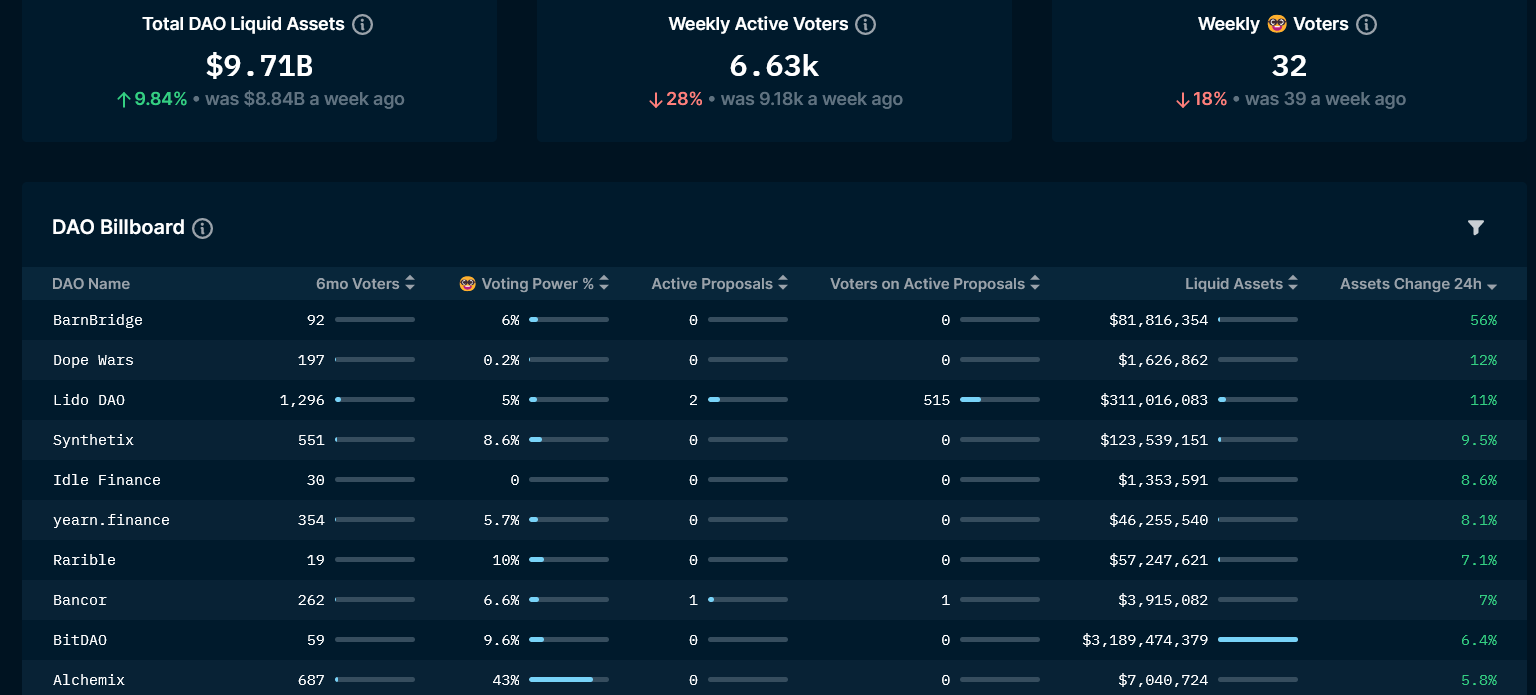Click Bancor active proposals count 1
Image resolution: width=1536 pixels, height=695 pixels.
(x=693, y=600)
